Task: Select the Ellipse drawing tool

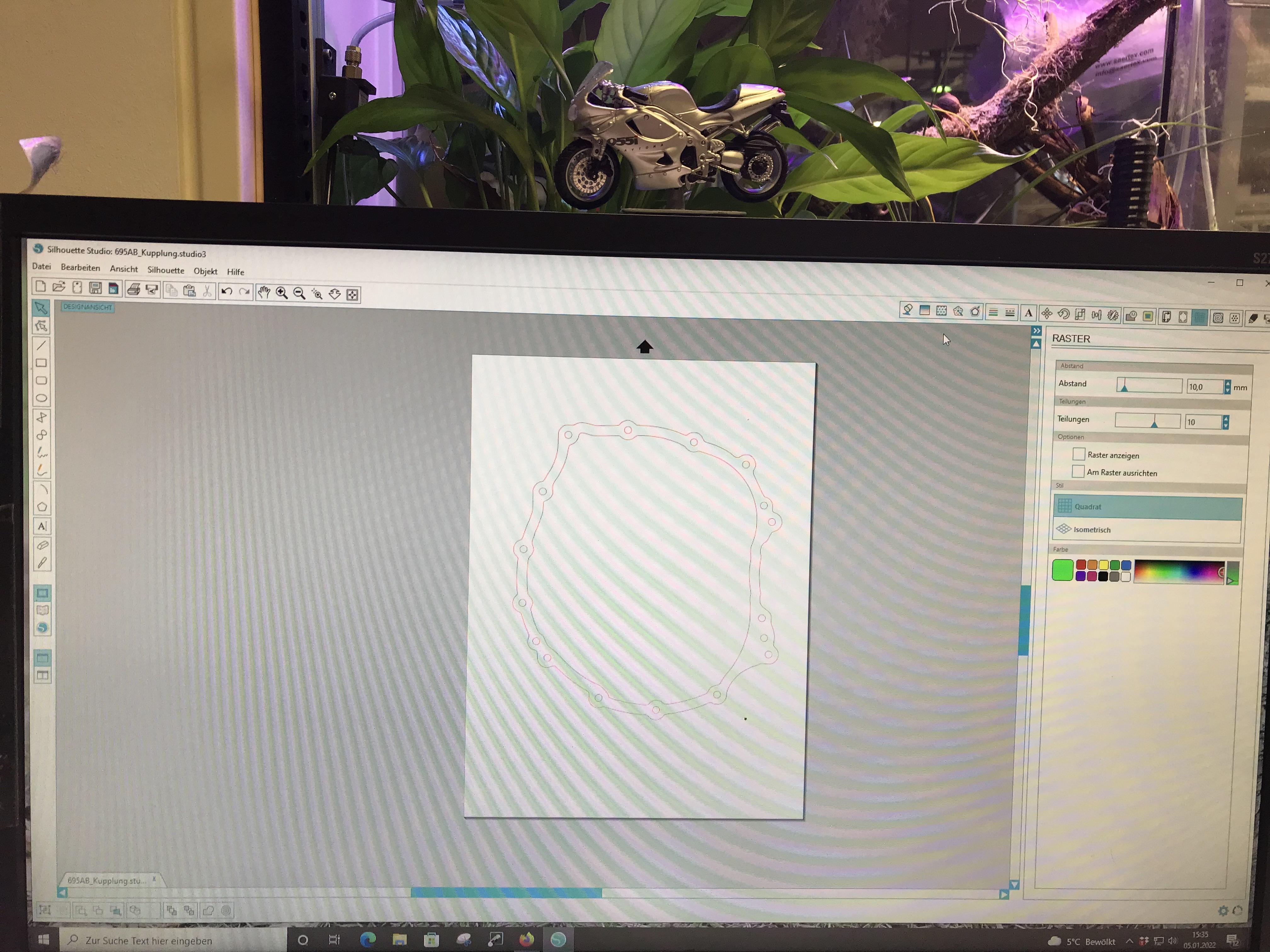Action: [41, 398]
